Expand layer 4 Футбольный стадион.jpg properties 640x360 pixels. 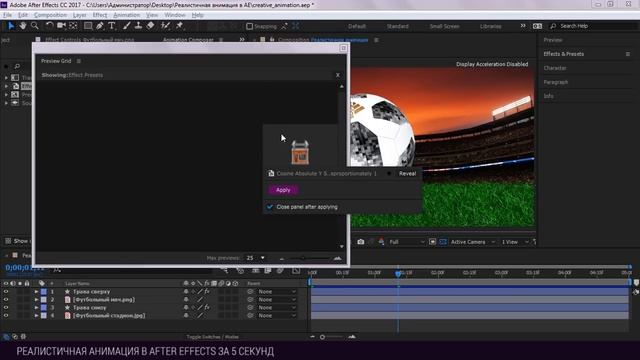(36, 316)
